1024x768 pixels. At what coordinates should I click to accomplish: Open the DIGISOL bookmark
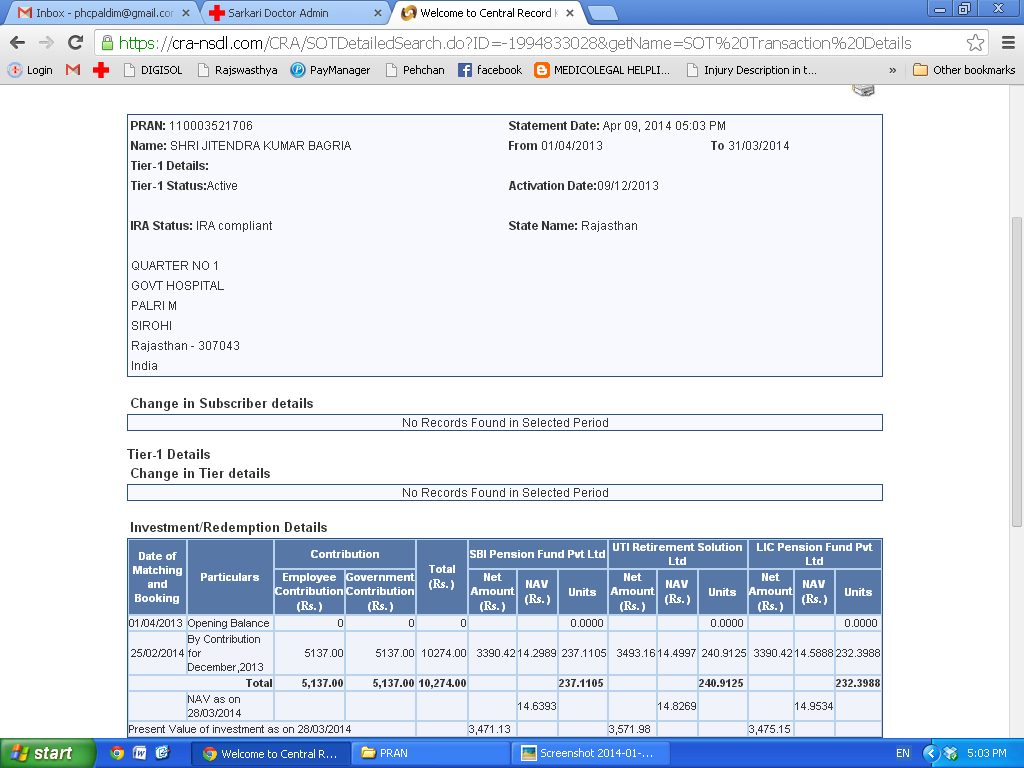pyautogui.click(x=153, y=70)
